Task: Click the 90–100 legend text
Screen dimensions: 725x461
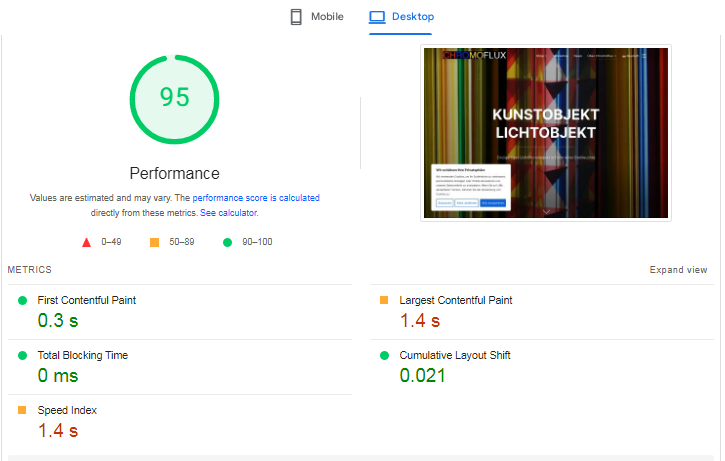Action: click(x=257, y=242)
